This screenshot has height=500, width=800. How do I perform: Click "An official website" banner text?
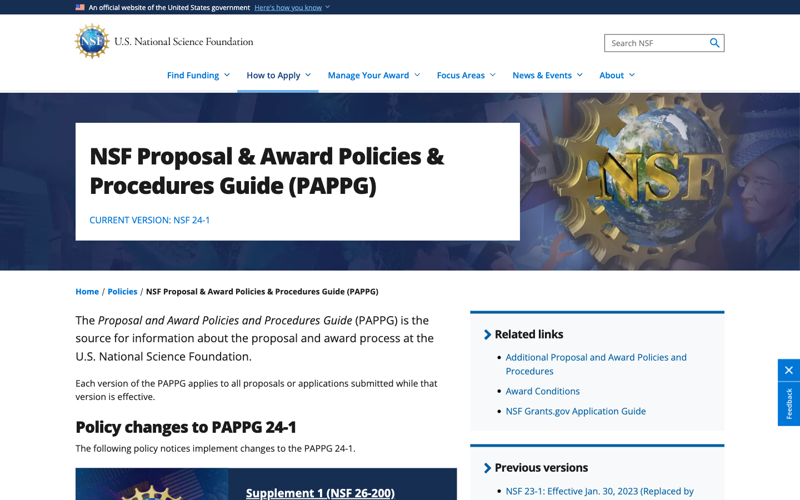click(169, 7)
